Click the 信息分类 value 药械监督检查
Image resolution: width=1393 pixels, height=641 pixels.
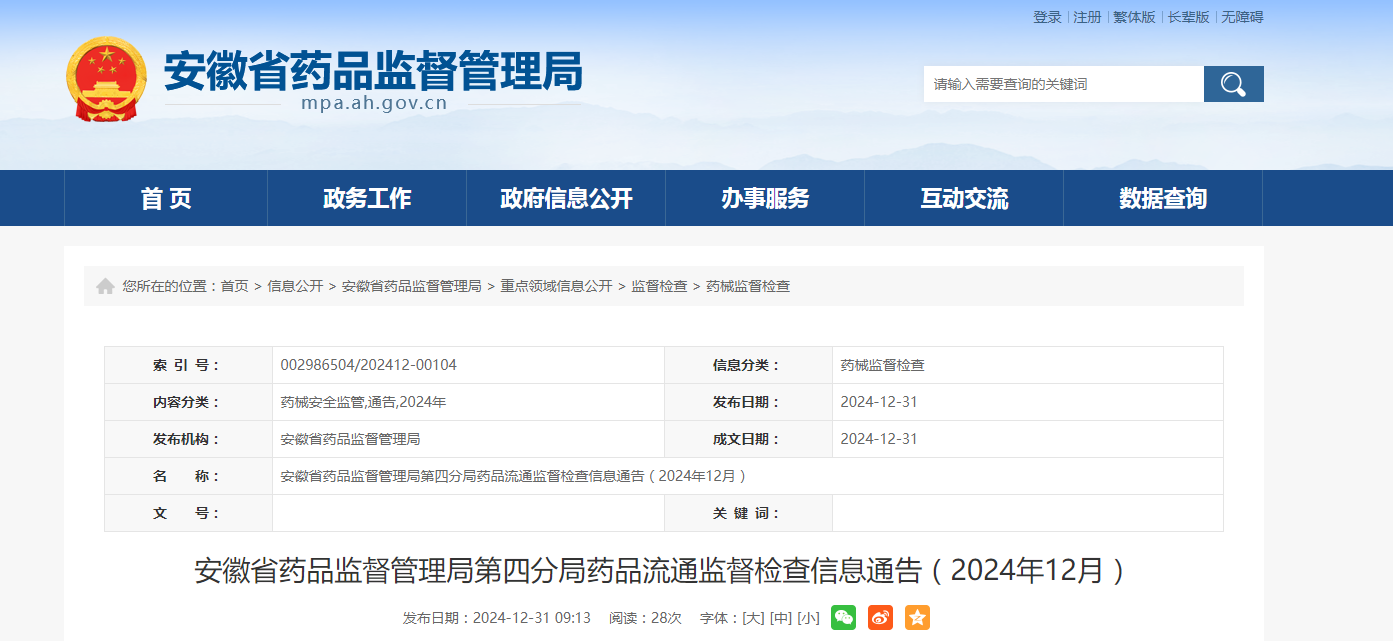[x=883, y=365]
